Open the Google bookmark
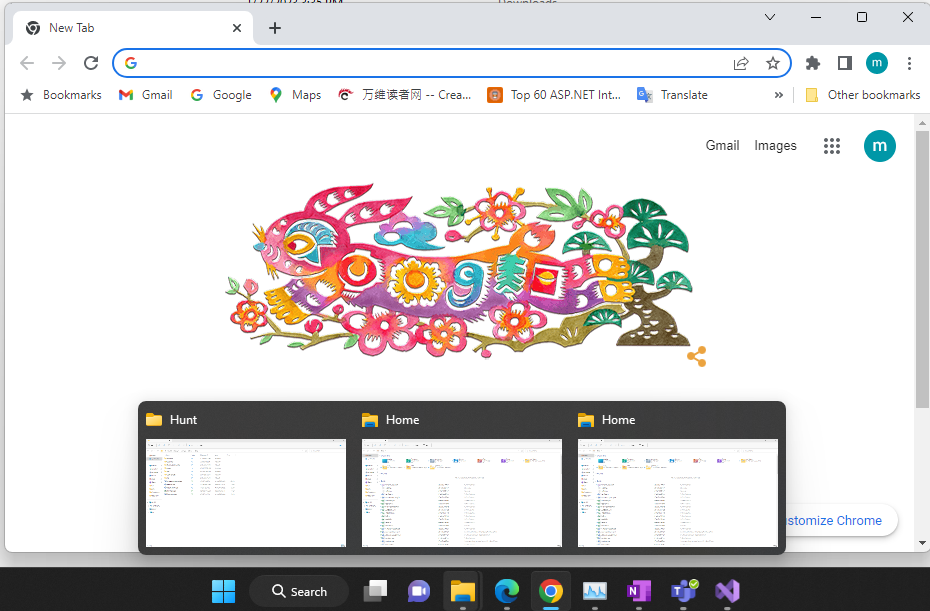The width and height of the screenshot is (930, 611). (221, 95)
